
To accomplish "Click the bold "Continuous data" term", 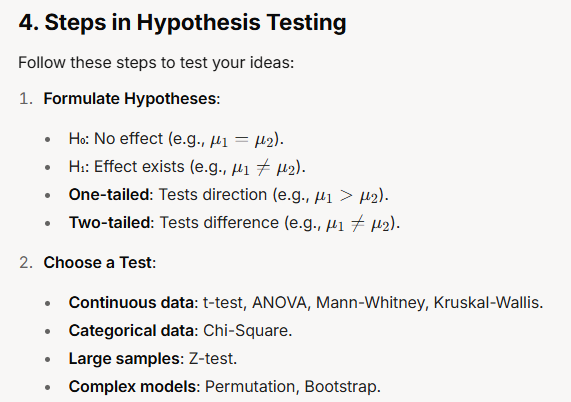I will [131, 303].
